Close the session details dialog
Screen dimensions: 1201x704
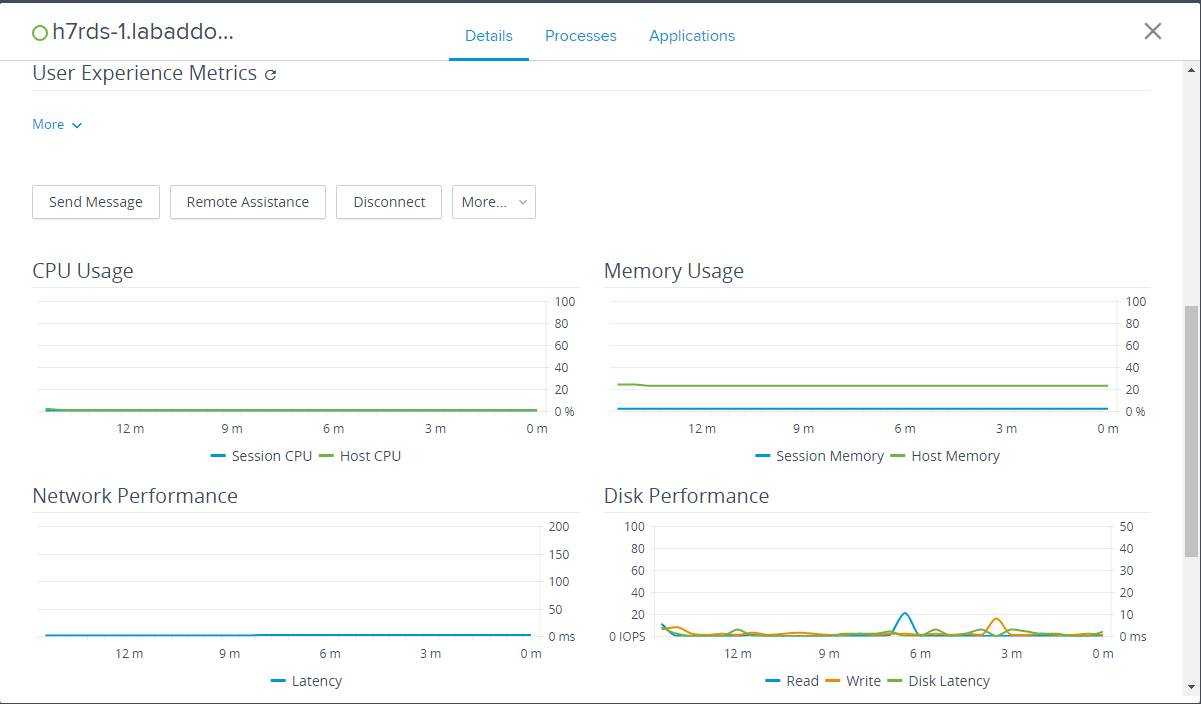(x=1152, y=31)
